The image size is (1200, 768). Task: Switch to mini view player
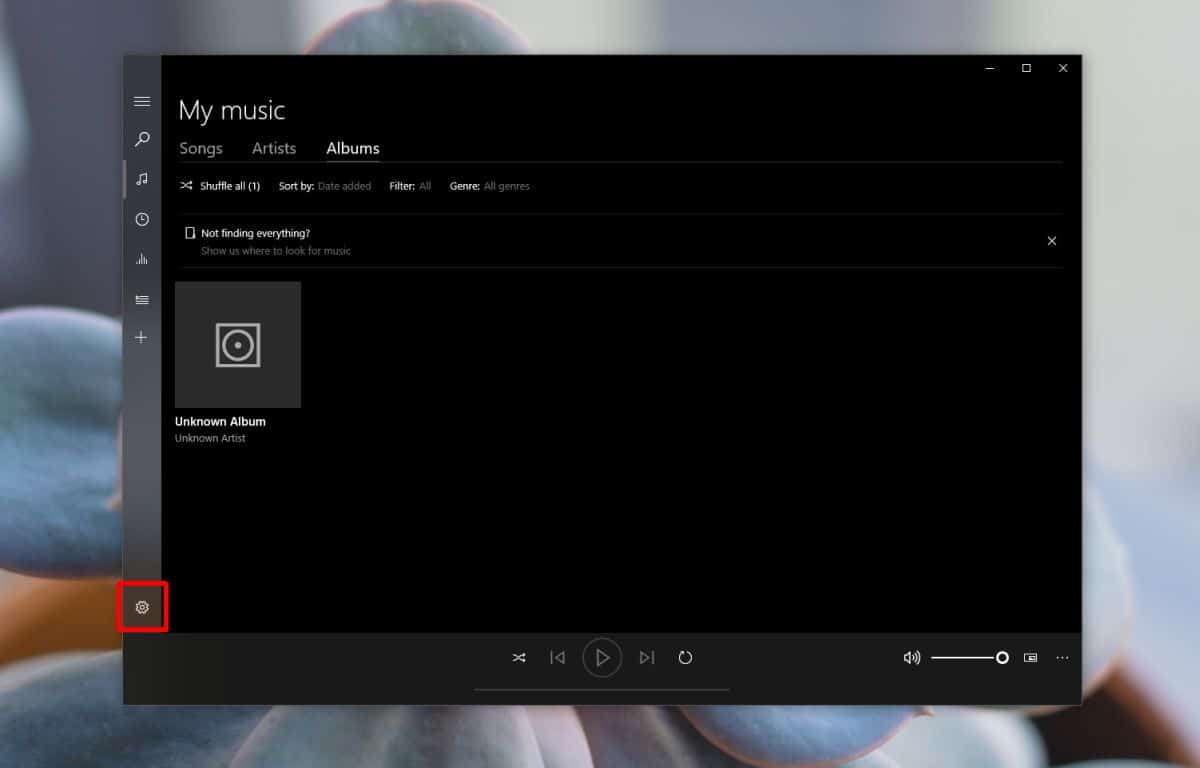coord(1031,658)
